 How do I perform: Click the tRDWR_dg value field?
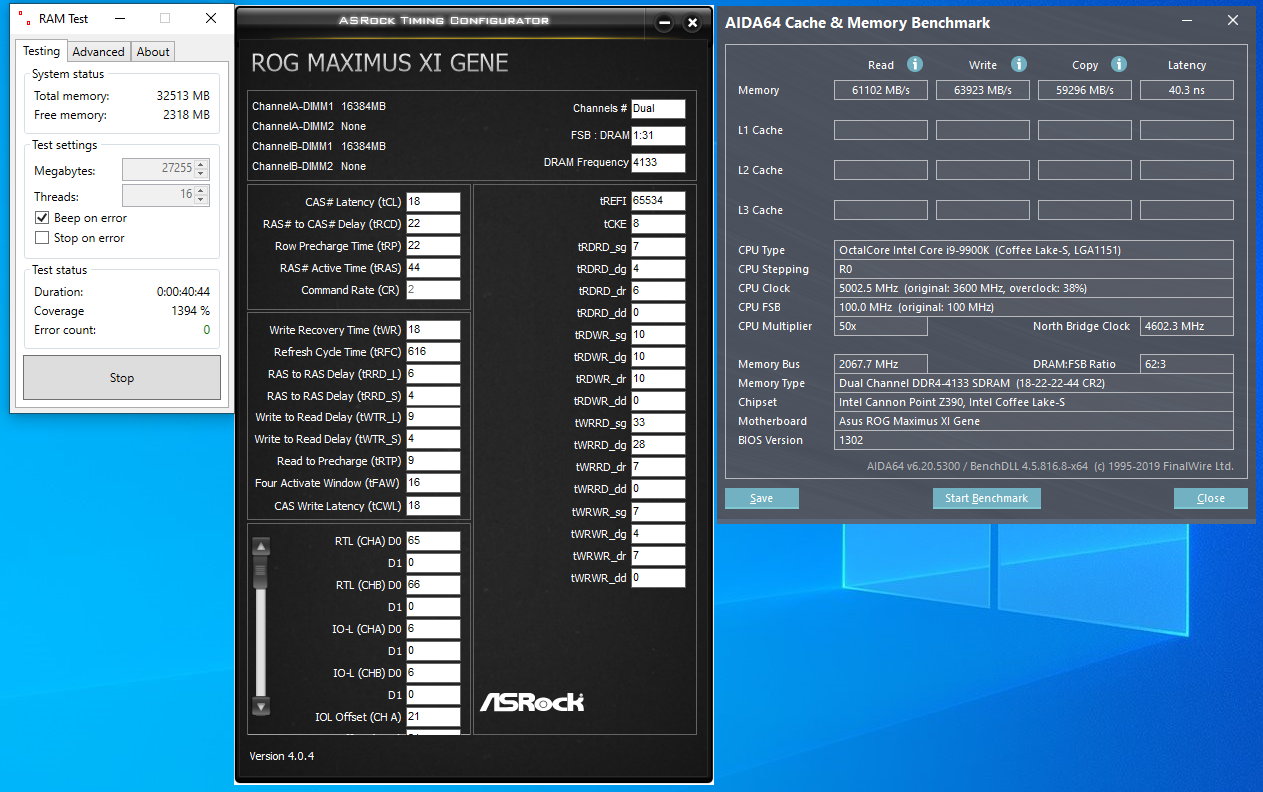(x=658, y=357)
